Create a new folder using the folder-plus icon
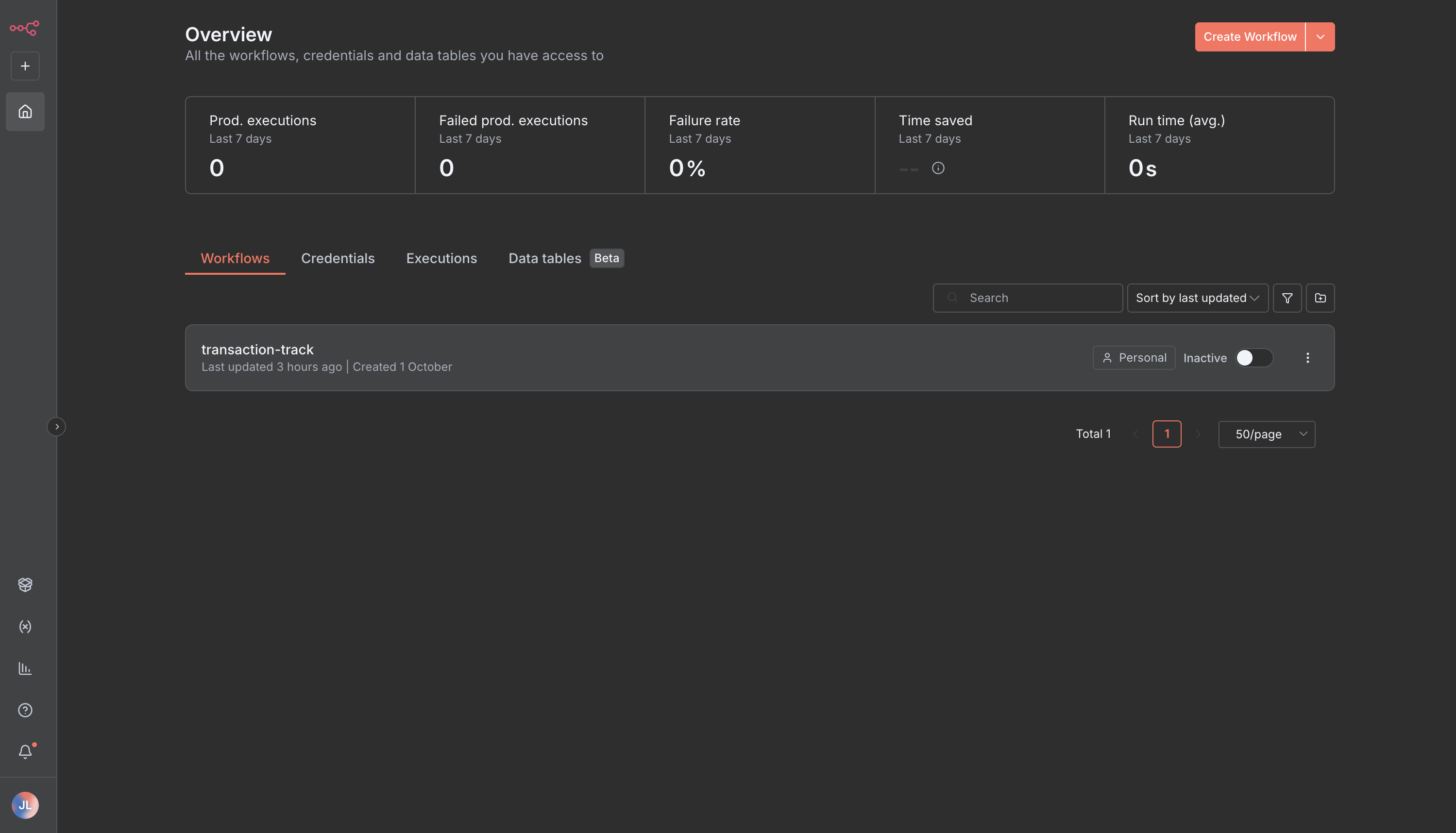The width and height of the screenshot is (1456, 833). coord(1321,298)
